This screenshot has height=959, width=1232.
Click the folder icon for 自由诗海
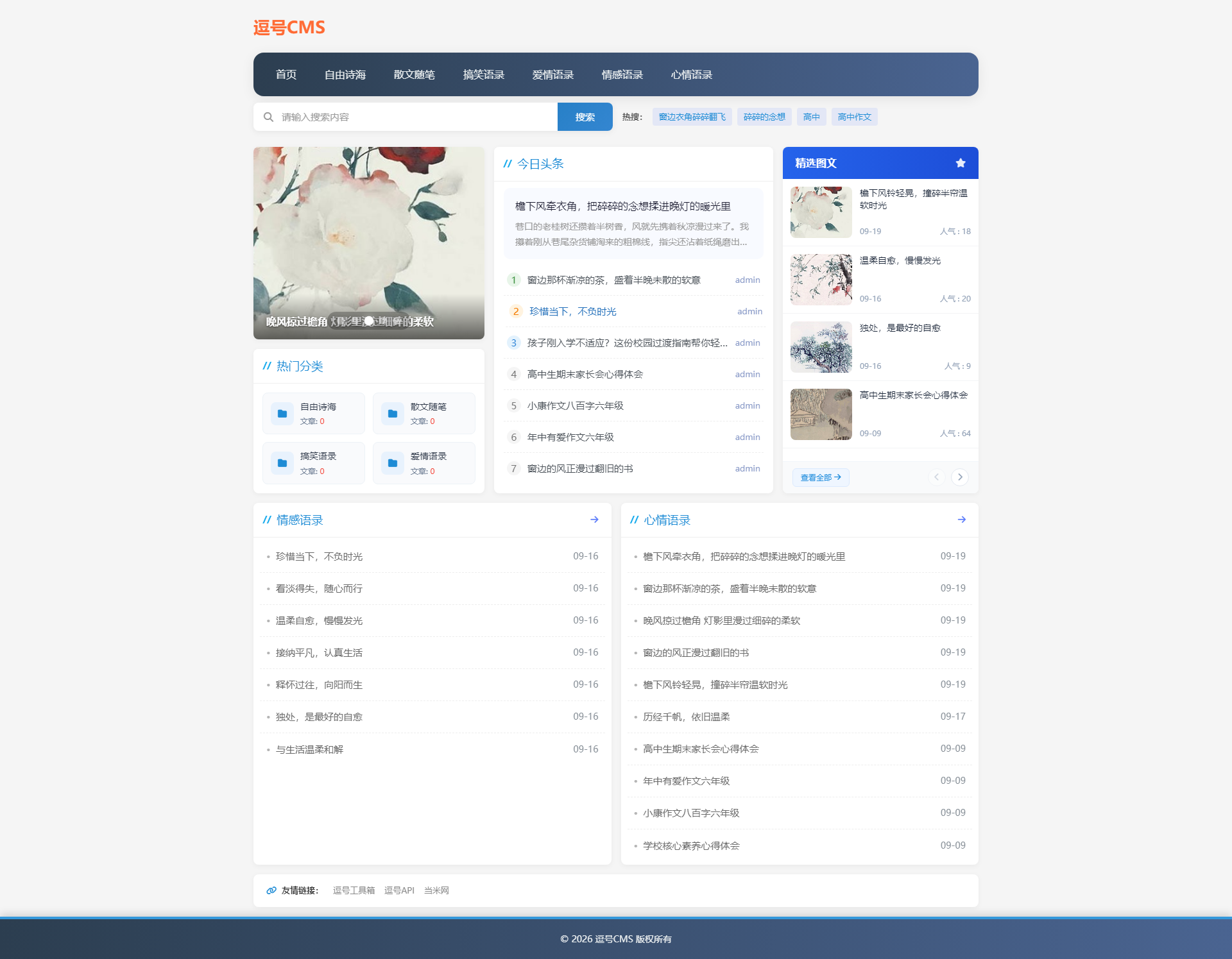tap(282, 414)
